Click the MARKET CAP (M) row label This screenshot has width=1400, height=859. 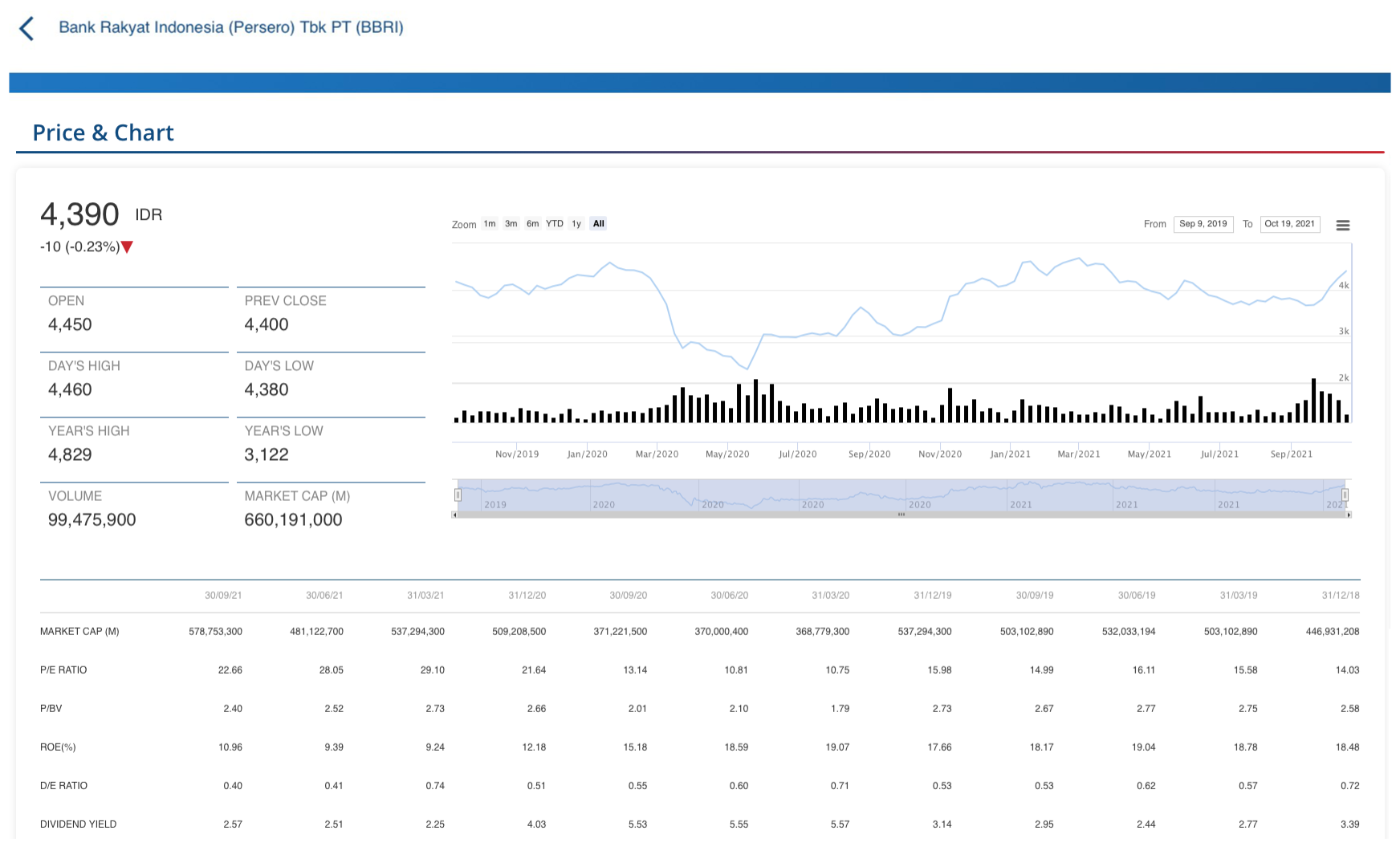pos(79,632)
